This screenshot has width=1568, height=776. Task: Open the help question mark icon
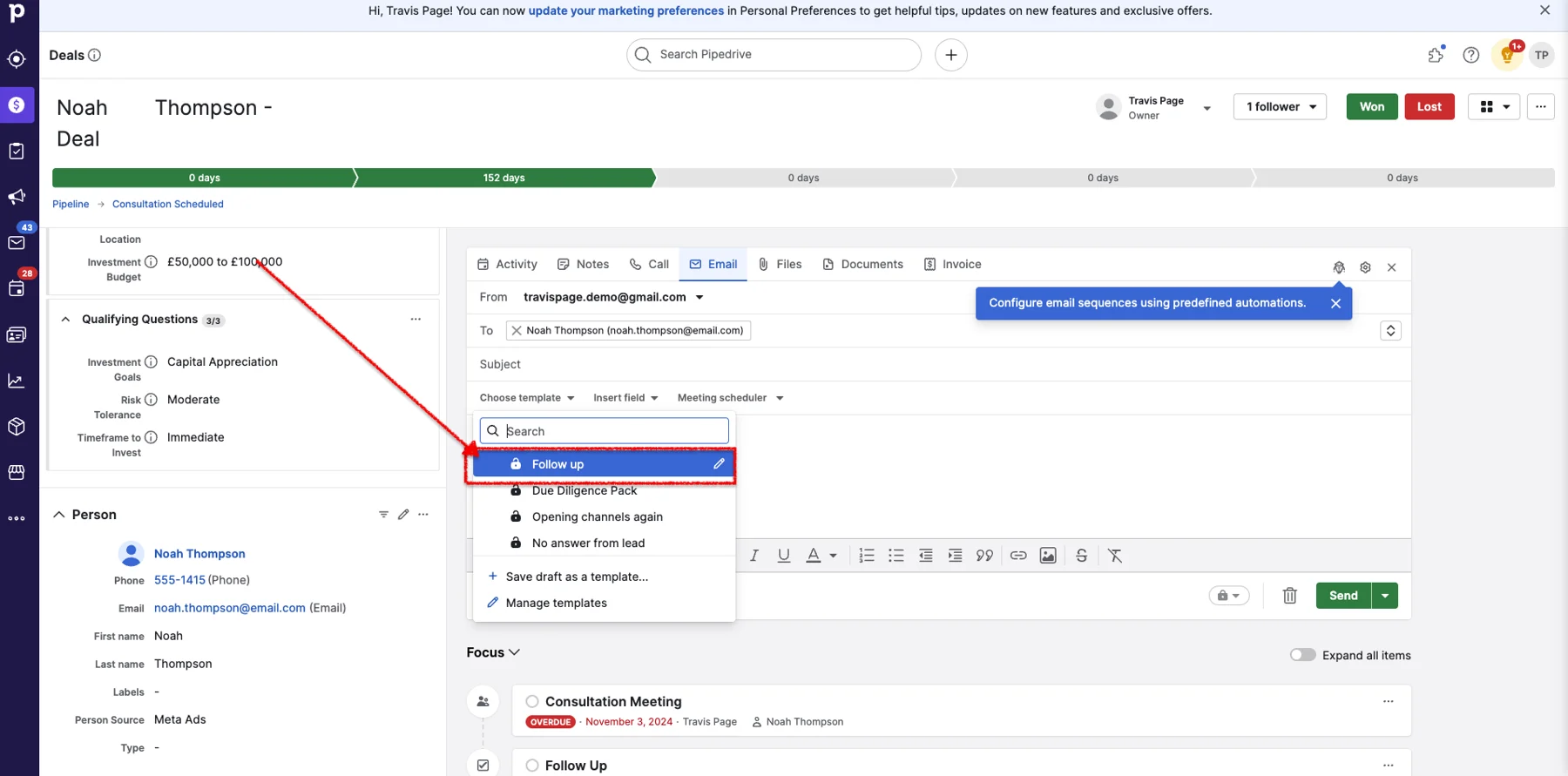(1471, 55)
